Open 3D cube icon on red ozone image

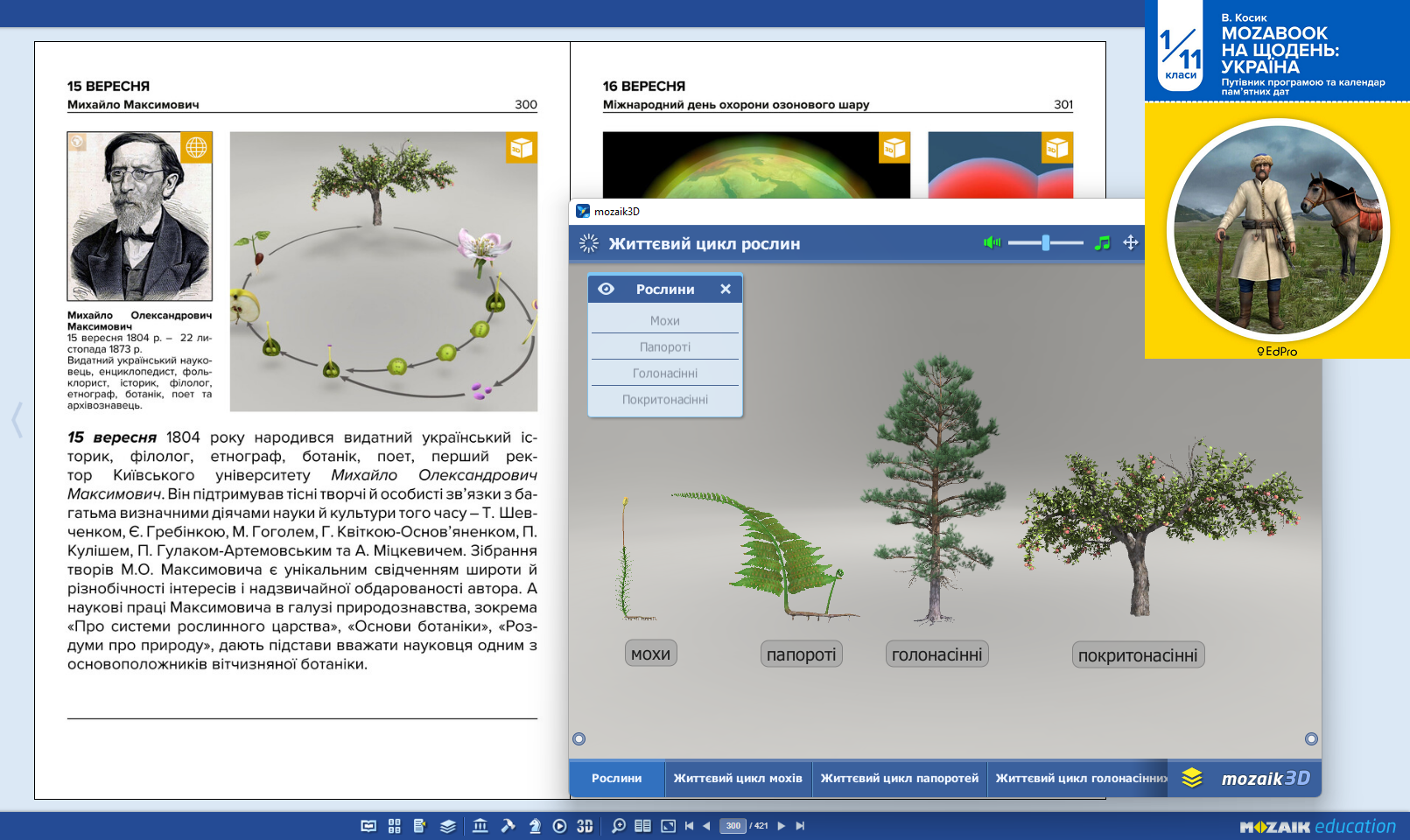click(x=1057, y=148)
